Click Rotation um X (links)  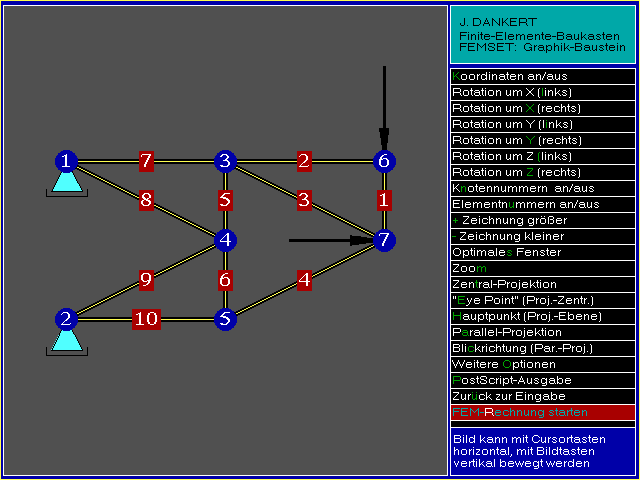click(542, 92)
